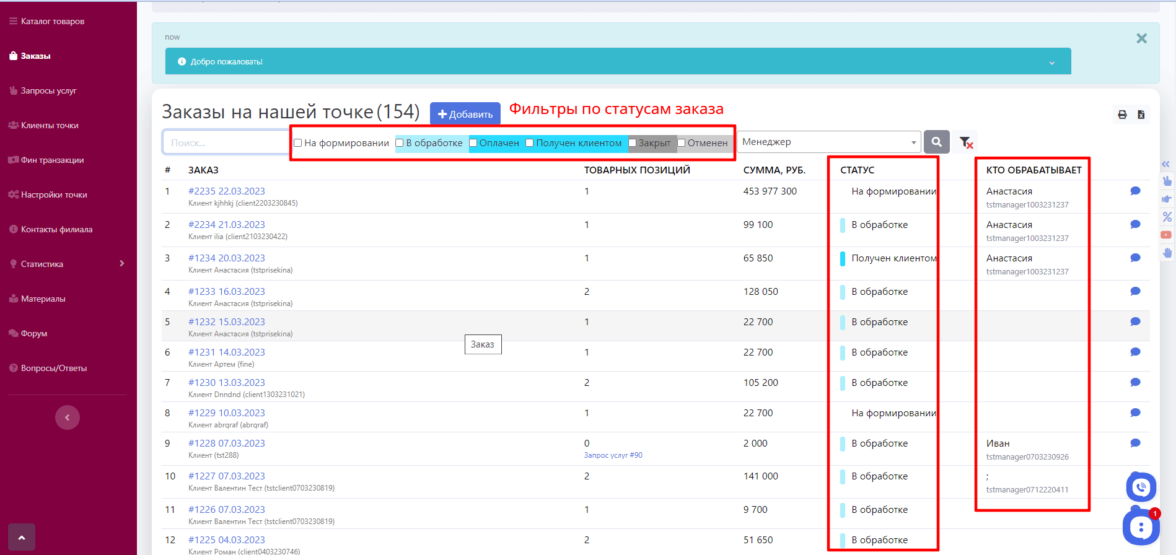Open the YouTube icon in right side panel
The width and height of the screenshot is (1176, 555).
tap(1166, 234)
